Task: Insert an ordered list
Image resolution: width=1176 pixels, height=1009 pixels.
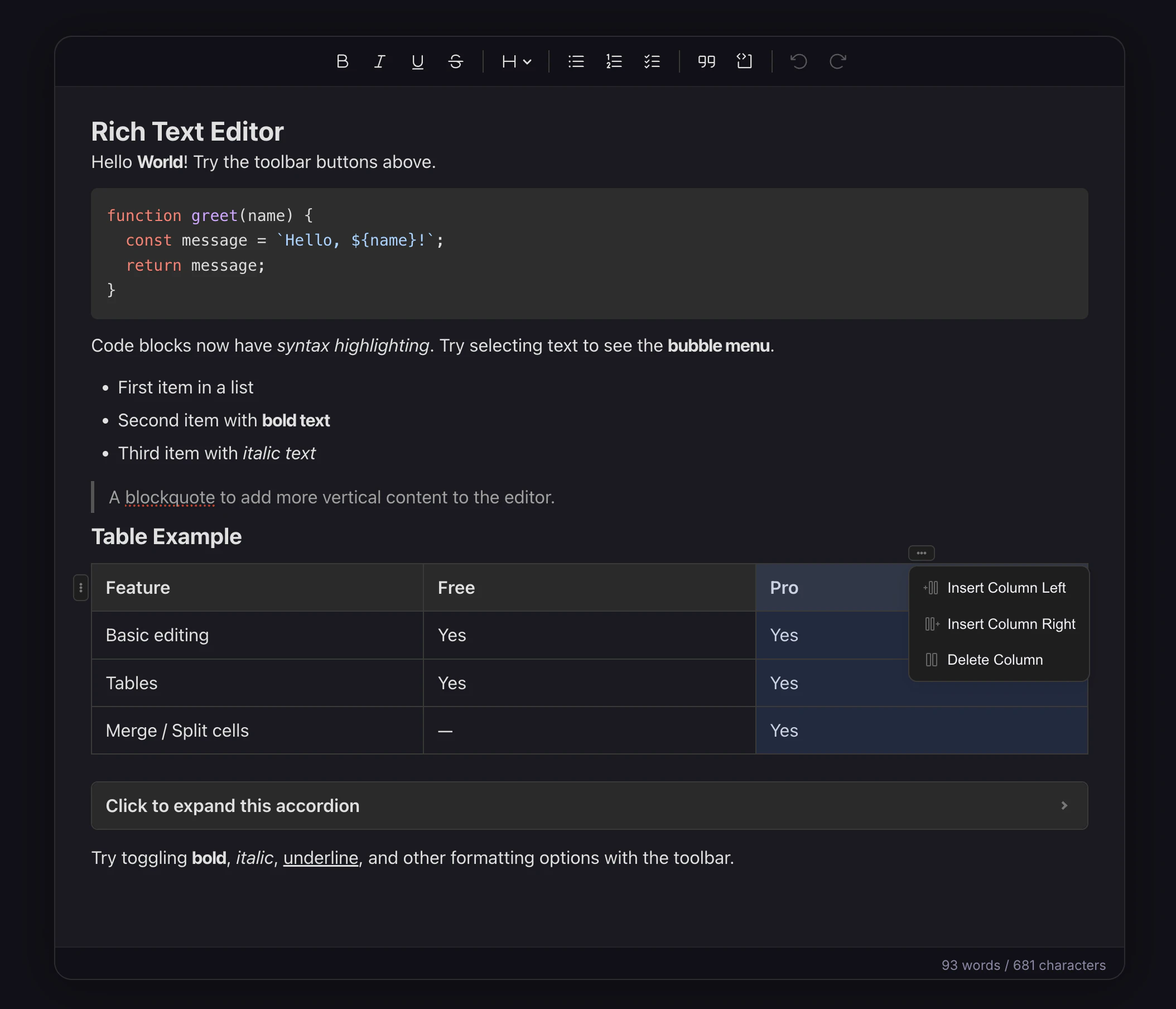Action: 614,61
